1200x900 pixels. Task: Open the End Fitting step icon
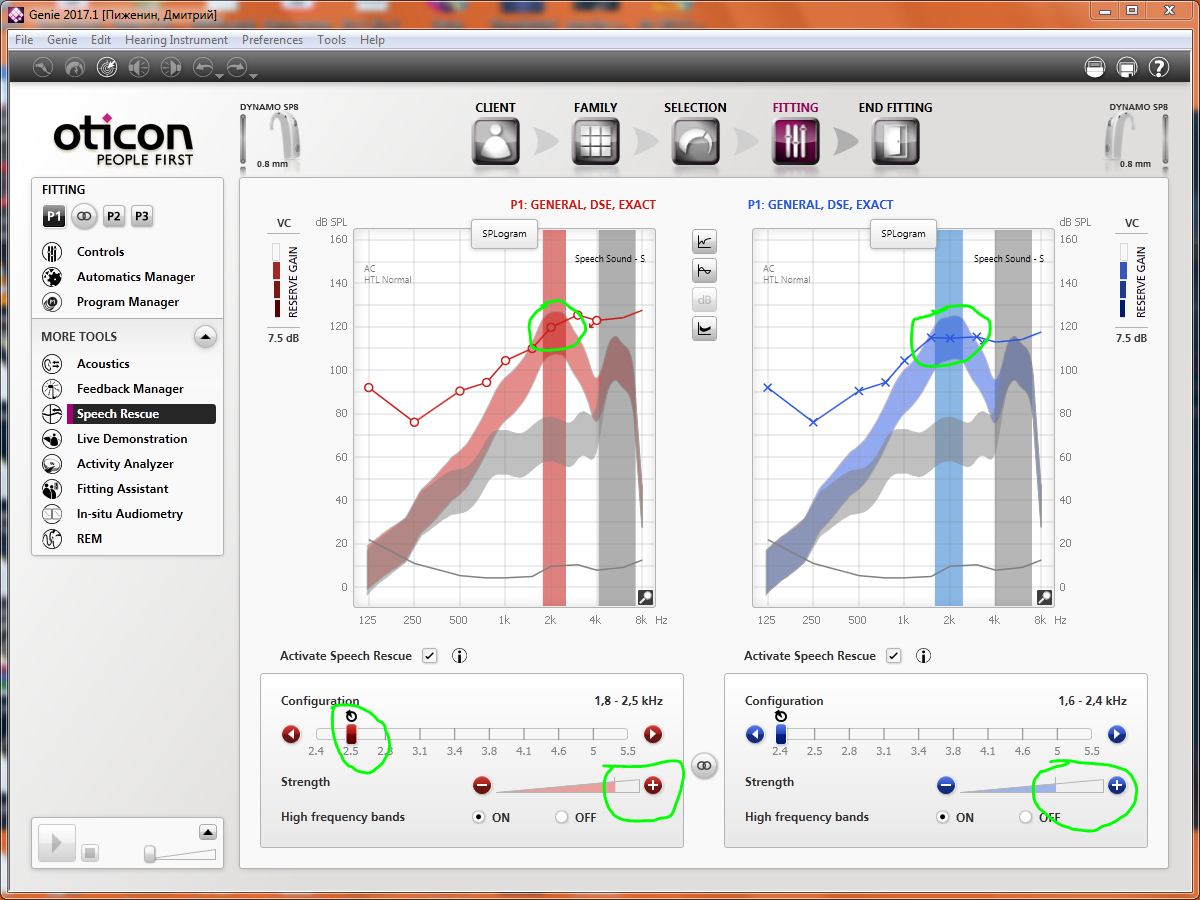pos(896,141)
